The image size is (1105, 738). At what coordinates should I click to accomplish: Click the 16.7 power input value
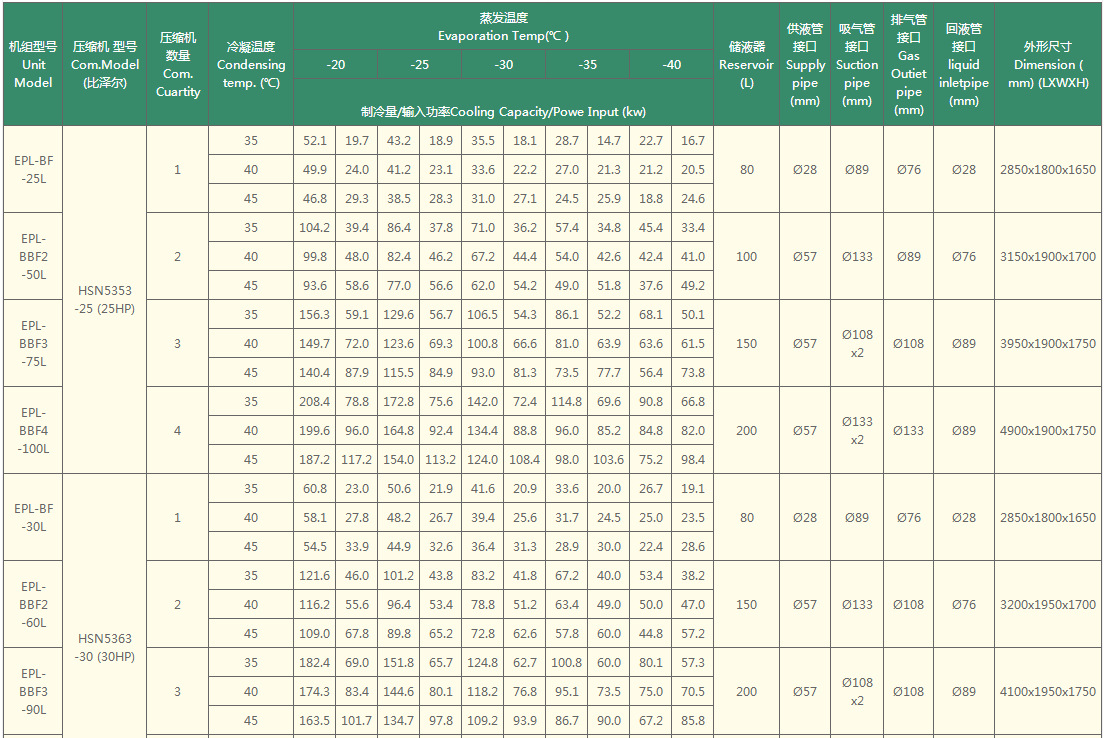[x=693, y=140]
